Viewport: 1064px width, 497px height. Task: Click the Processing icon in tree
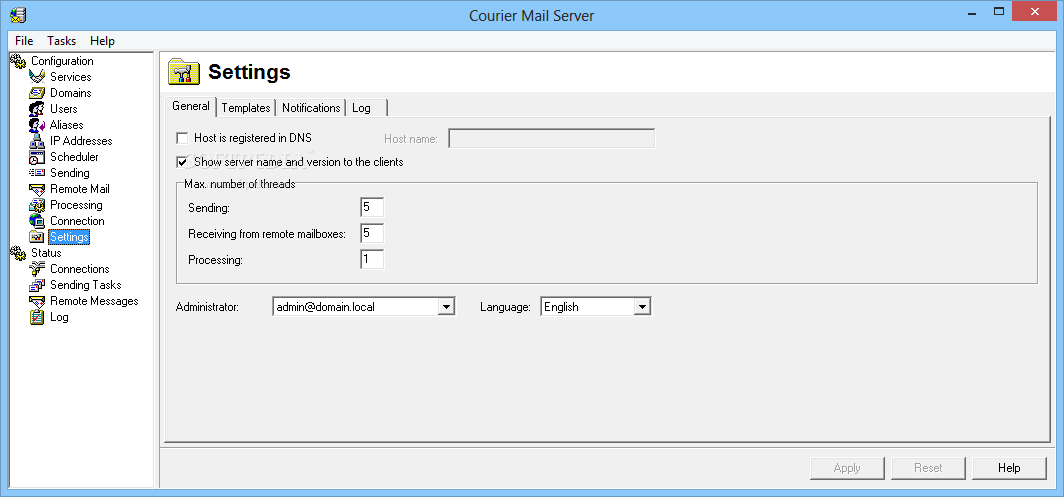37,205
